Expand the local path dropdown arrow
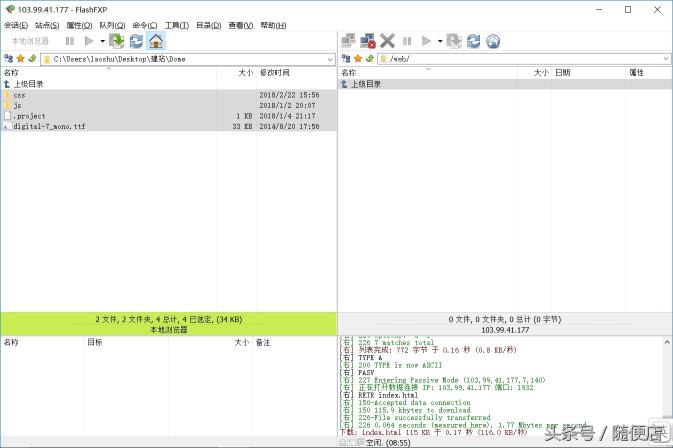The height and width of the screenshot is (448, 673). [330, 59]
